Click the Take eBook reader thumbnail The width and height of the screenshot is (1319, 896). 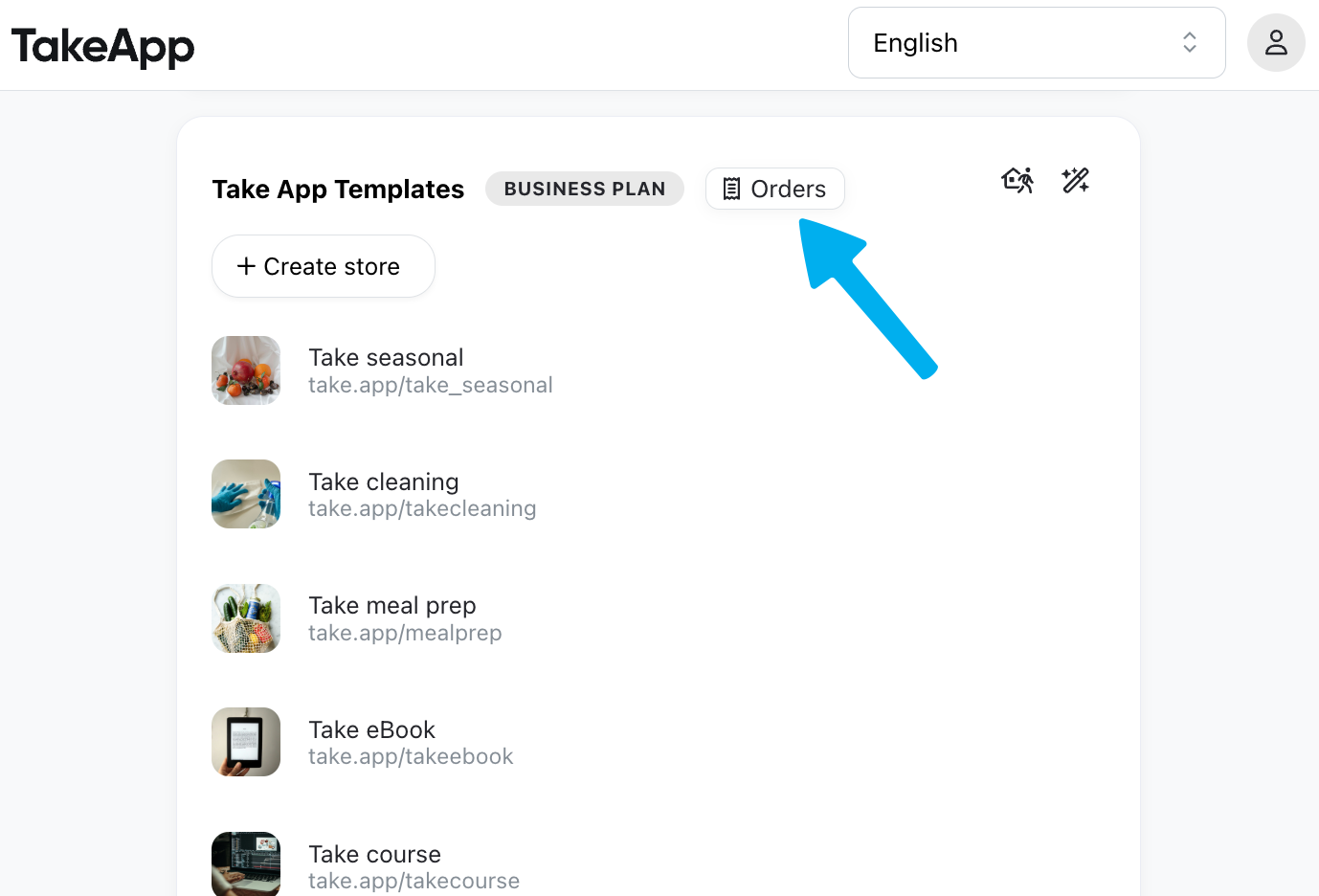click(246, 742)
